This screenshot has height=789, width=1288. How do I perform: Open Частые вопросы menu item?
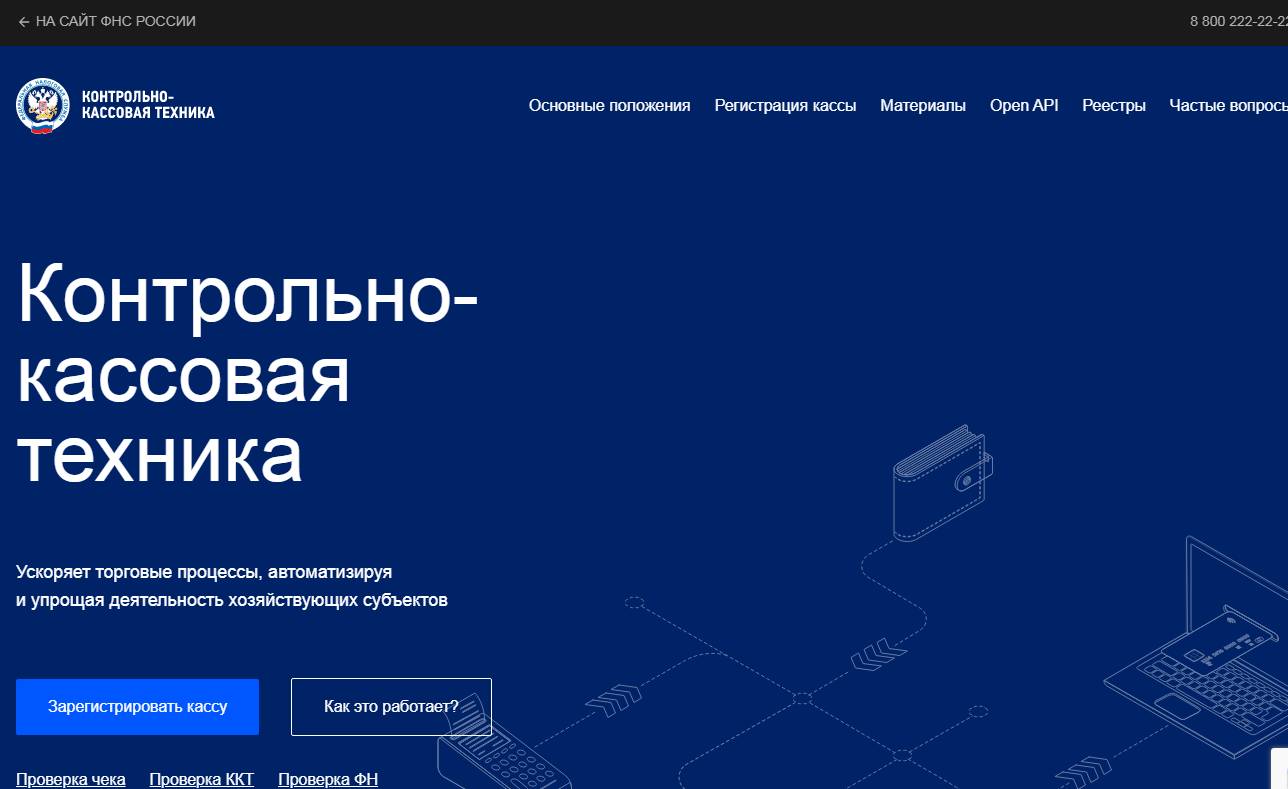[x=1228, y=105]
